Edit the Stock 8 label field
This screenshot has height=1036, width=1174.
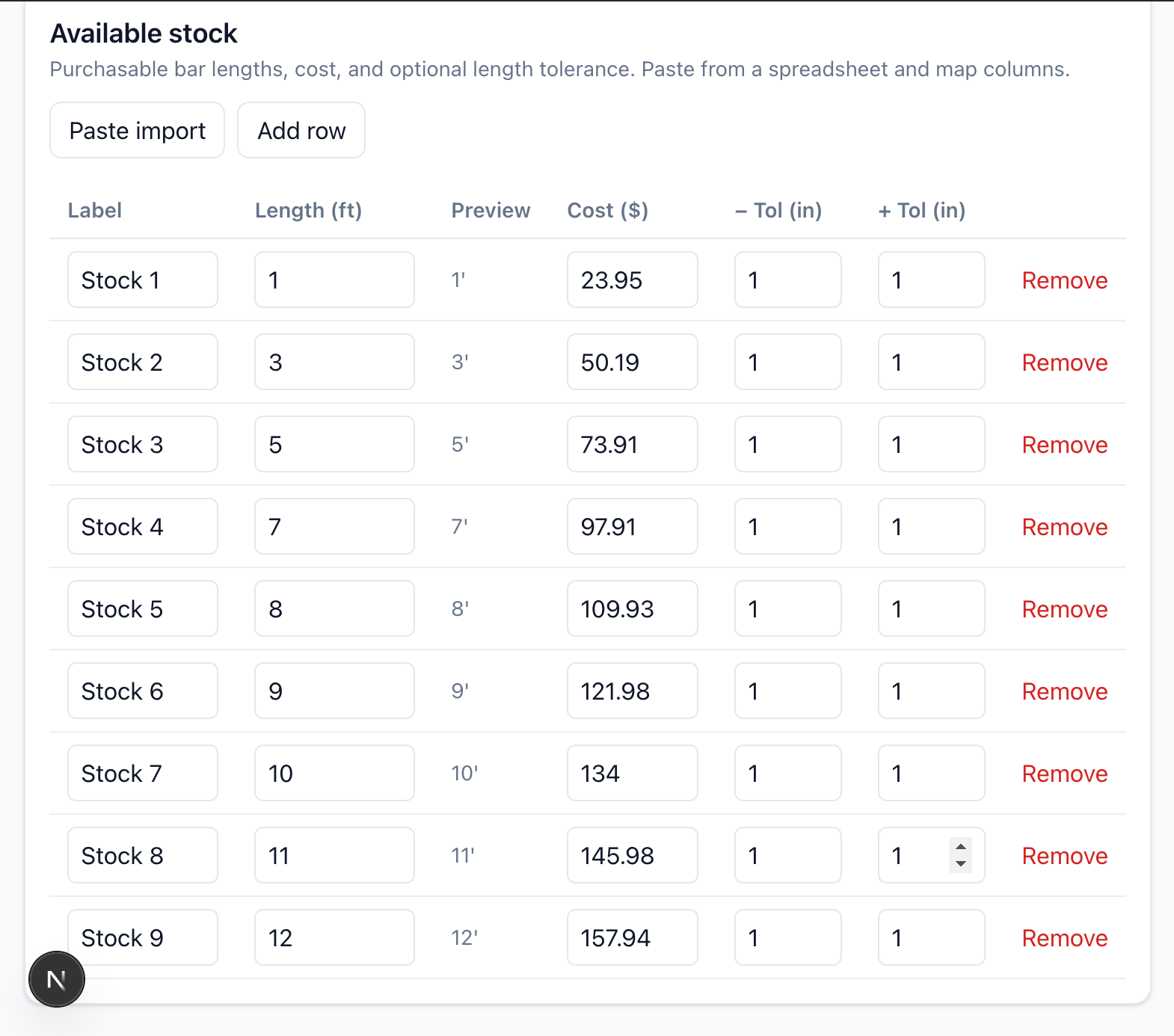point(143,855)
